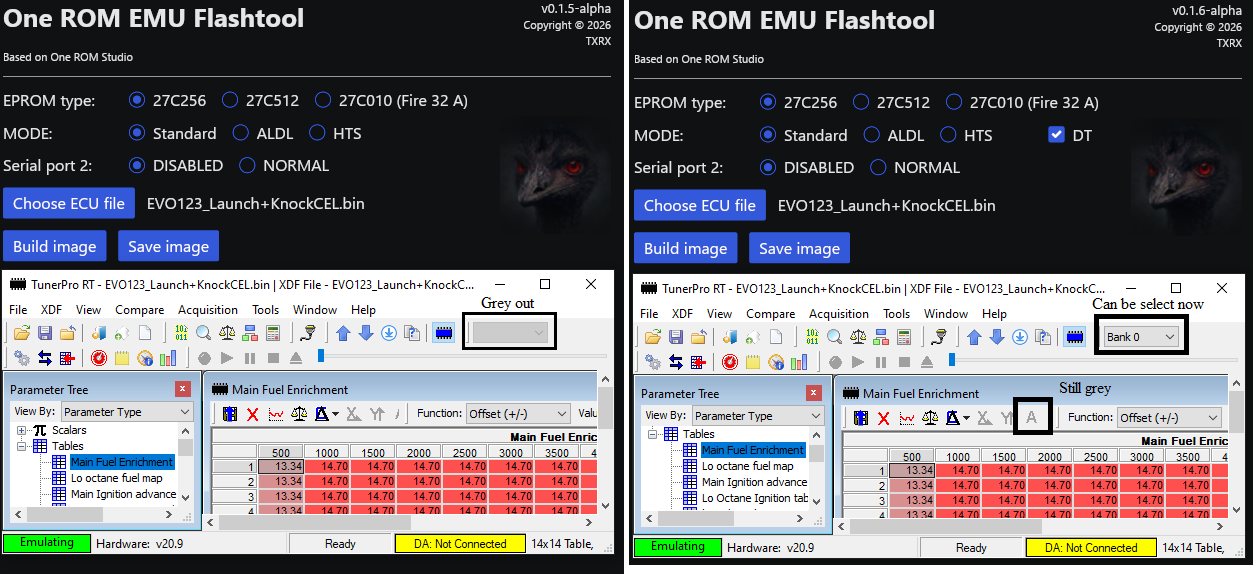This screenshot has width=1258, height=574.
Task: Red X icon in left Main Fuel Enrichment toolbar
Action: 252,414
